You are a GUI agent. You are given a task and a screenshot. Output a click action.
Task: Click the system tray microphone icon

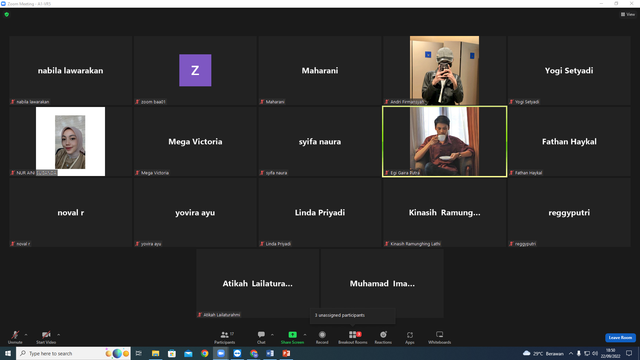coord(578,353)
